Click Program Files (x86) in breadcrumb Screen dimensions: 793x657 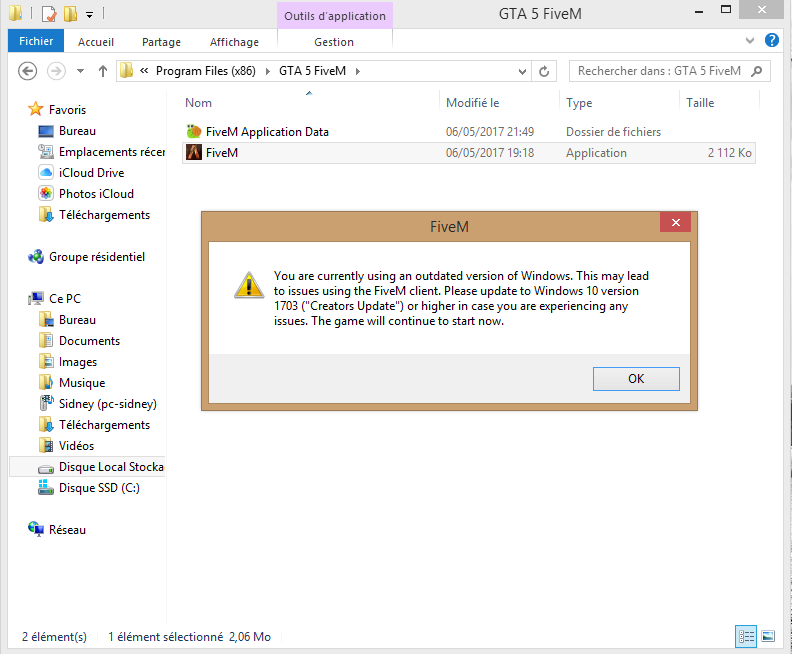click(x=205, y=71)
